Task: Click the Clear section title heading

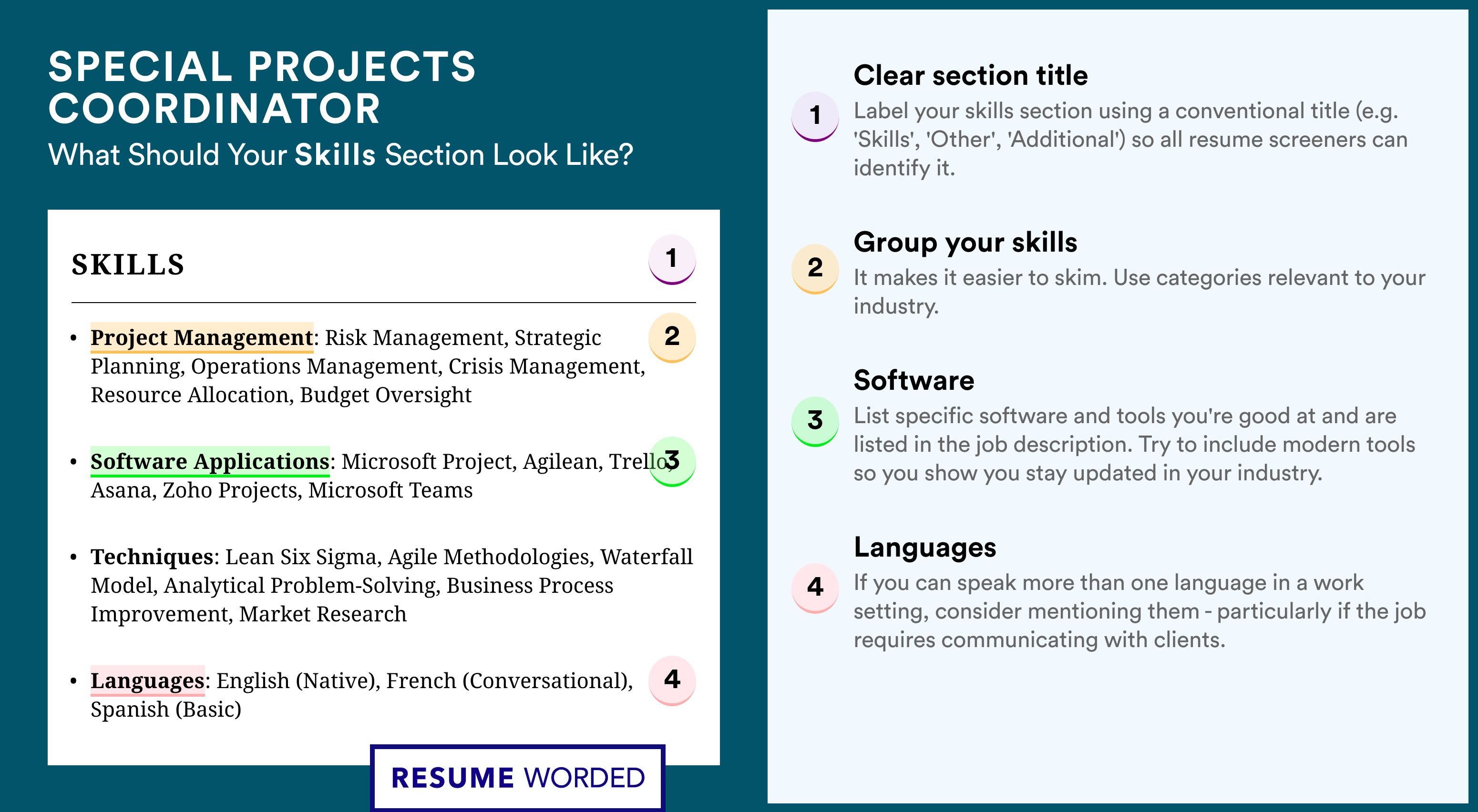Action: tap(970, 75)
